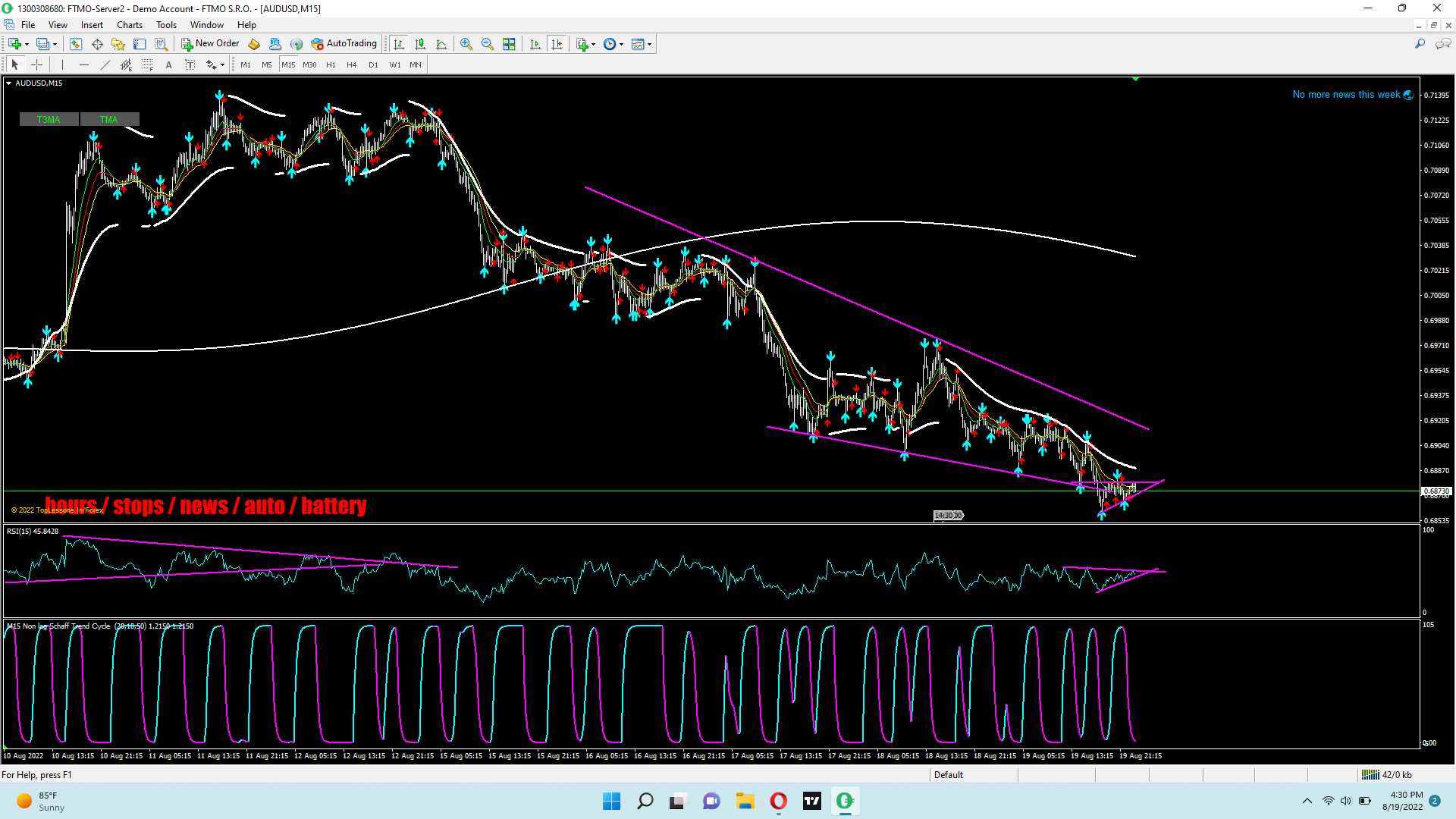The height and width of the screenshot is (819, 1456).
Task: Open the templates dropdown arrow
Action: click(x=649, y=44)
